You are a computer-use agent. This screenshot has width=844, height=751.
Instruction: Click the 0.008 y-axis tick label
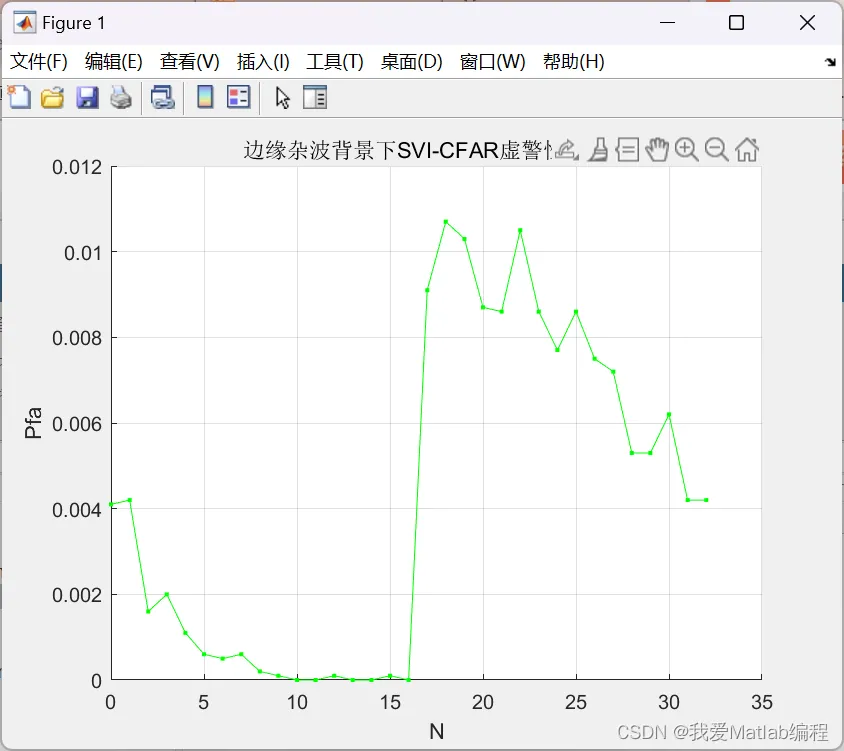(77, 338)
